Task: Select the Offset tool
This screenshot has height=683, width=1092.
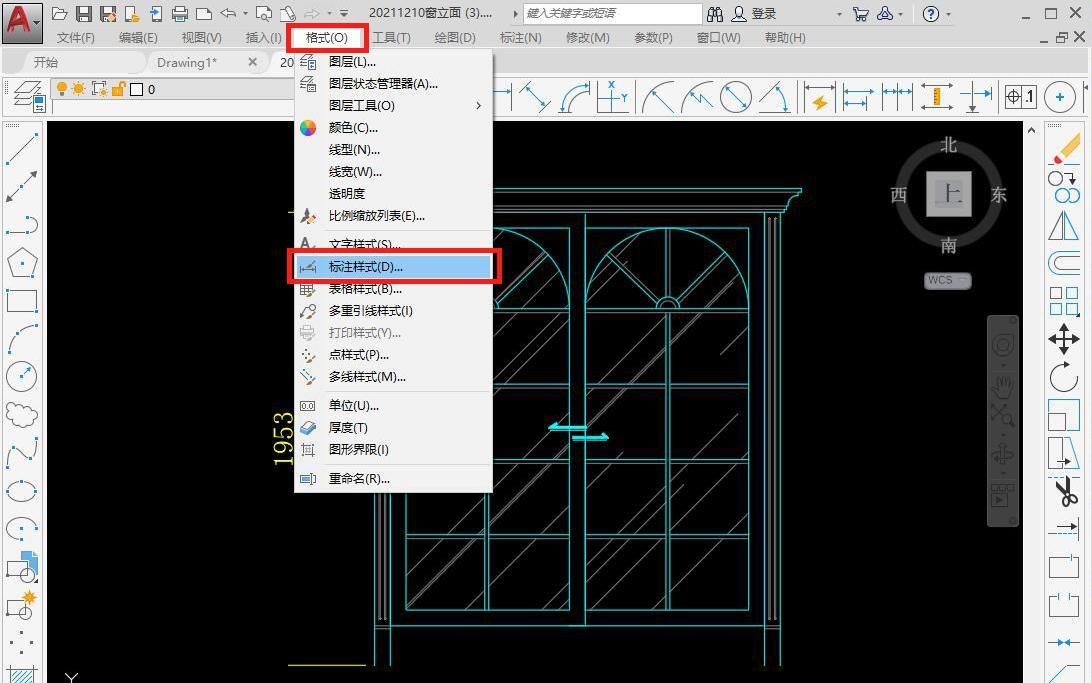Action: (1064, 263)
